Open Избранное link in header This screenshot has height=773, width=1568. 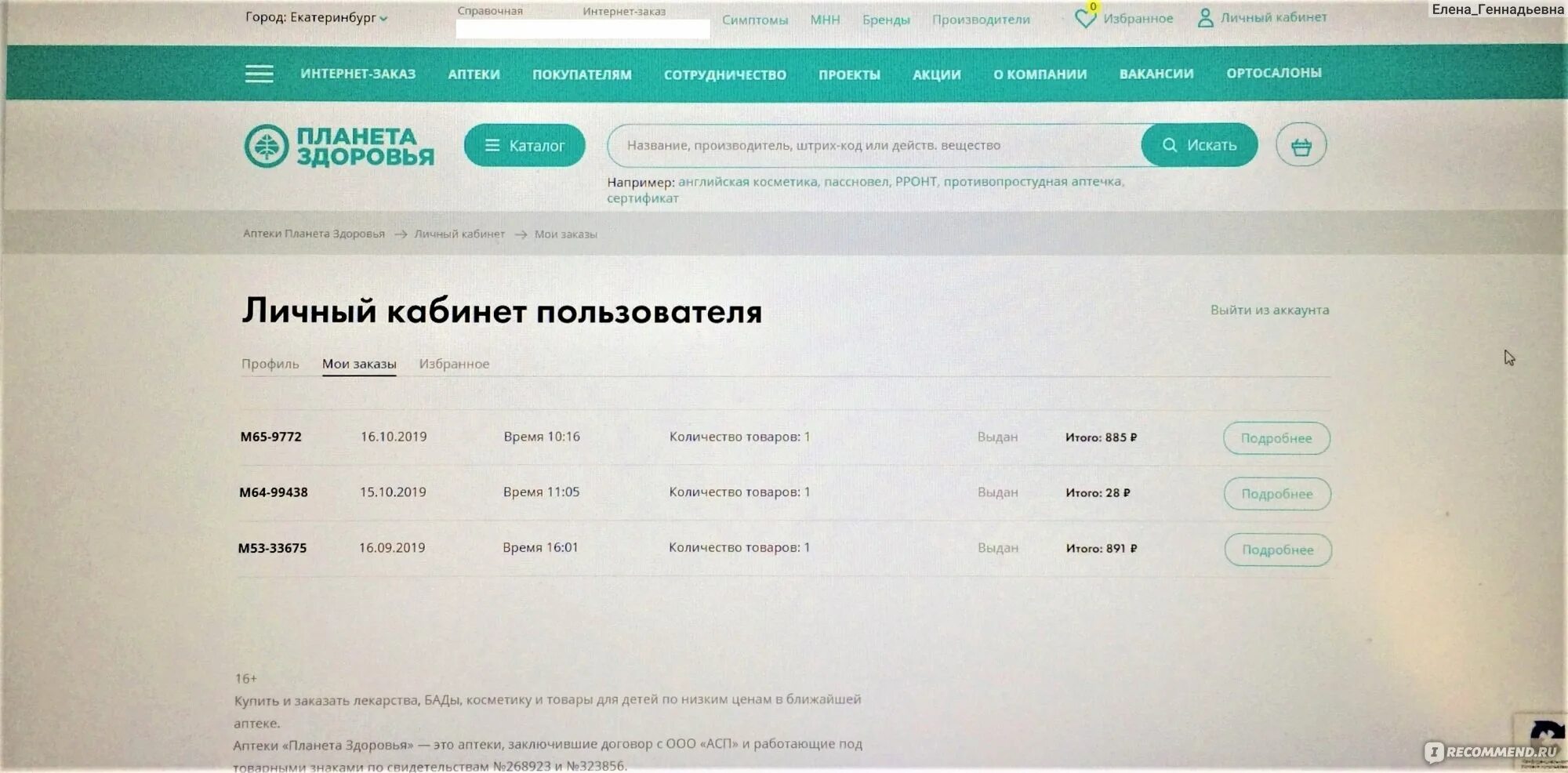coord(1138,18)
